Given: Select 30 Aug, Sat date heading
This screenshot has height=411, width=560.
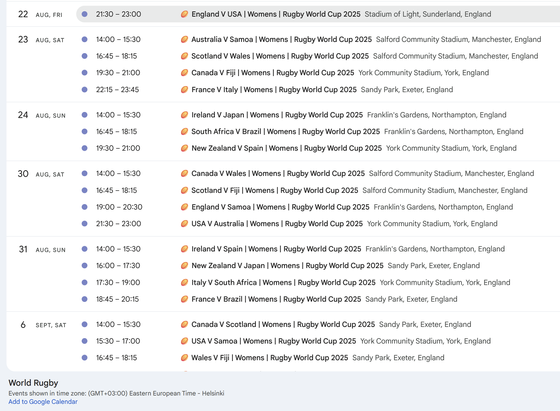Looking at the screenshot, I should click(41, 174).
